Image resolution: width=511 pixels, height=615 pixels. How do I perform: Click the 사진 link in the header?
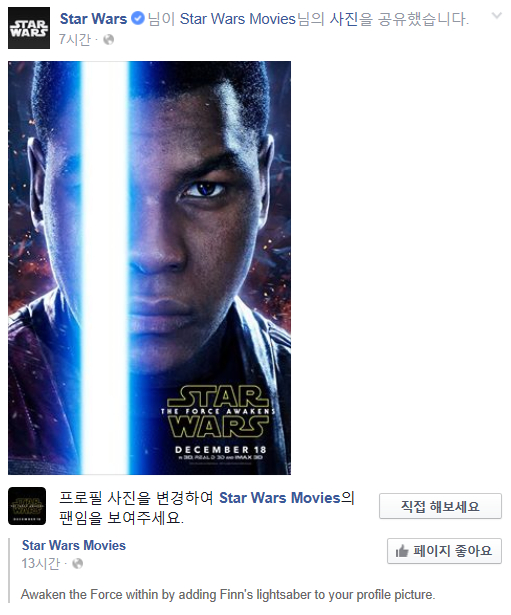343,19
